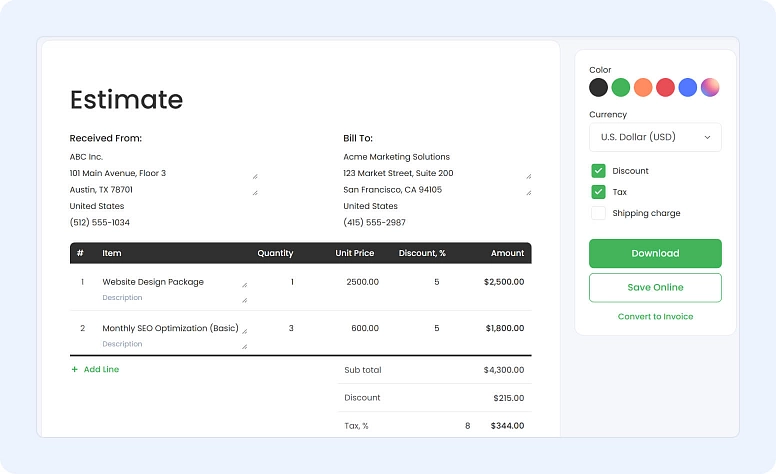Follow the Convert to Invoice link

655,317
